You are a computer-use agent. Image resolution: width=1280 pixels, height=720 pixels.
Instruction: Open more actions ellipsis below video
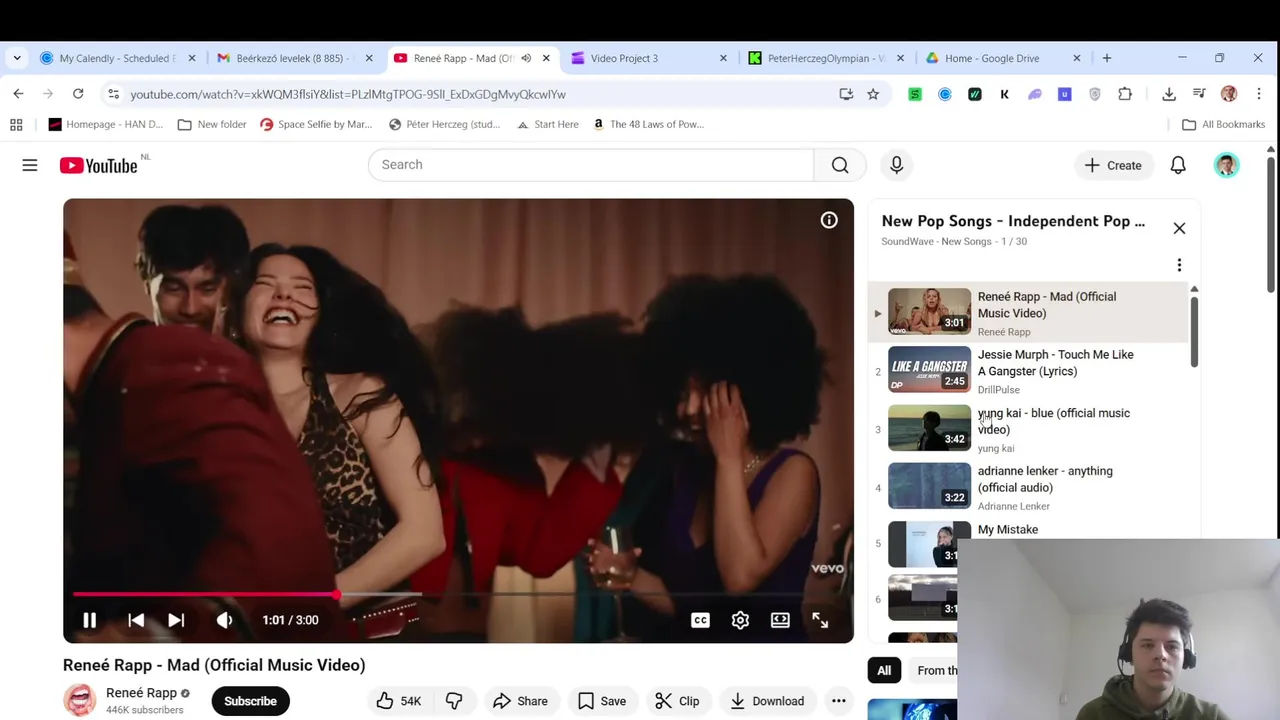click(839, 701)
